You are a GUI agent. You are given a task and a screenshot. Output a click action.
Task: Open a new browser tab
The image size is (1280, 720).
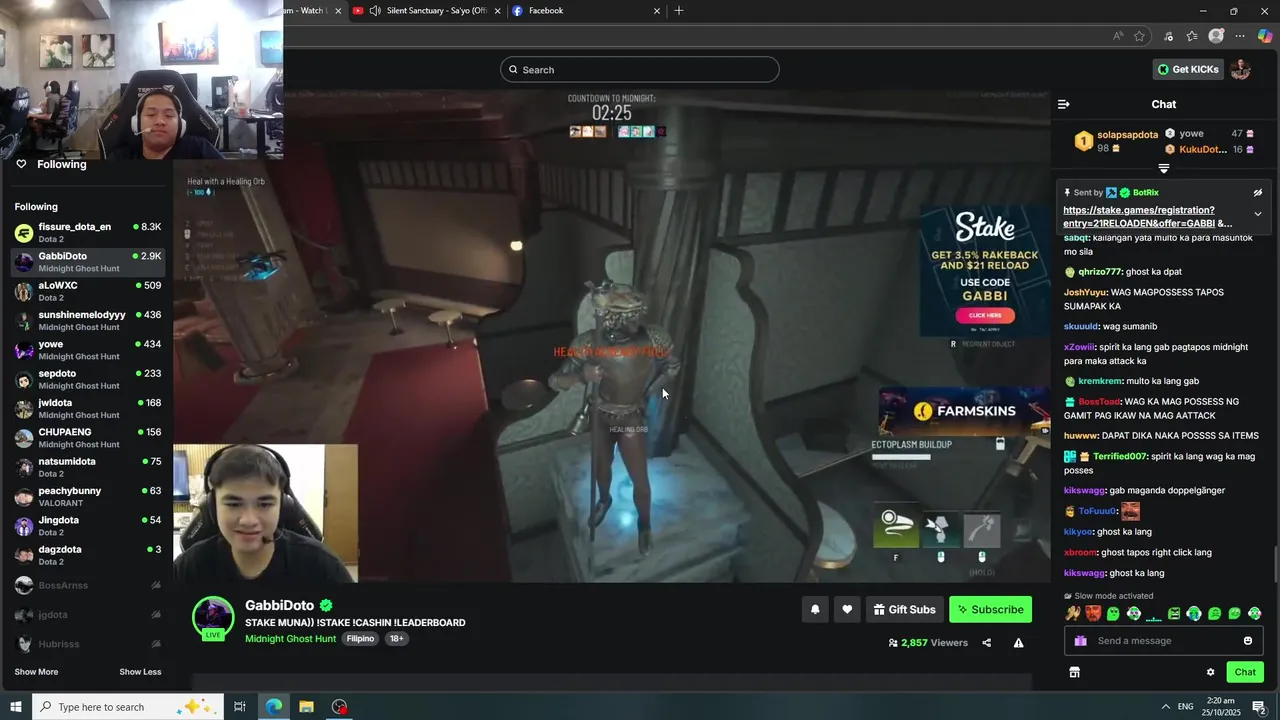point(679,11)
